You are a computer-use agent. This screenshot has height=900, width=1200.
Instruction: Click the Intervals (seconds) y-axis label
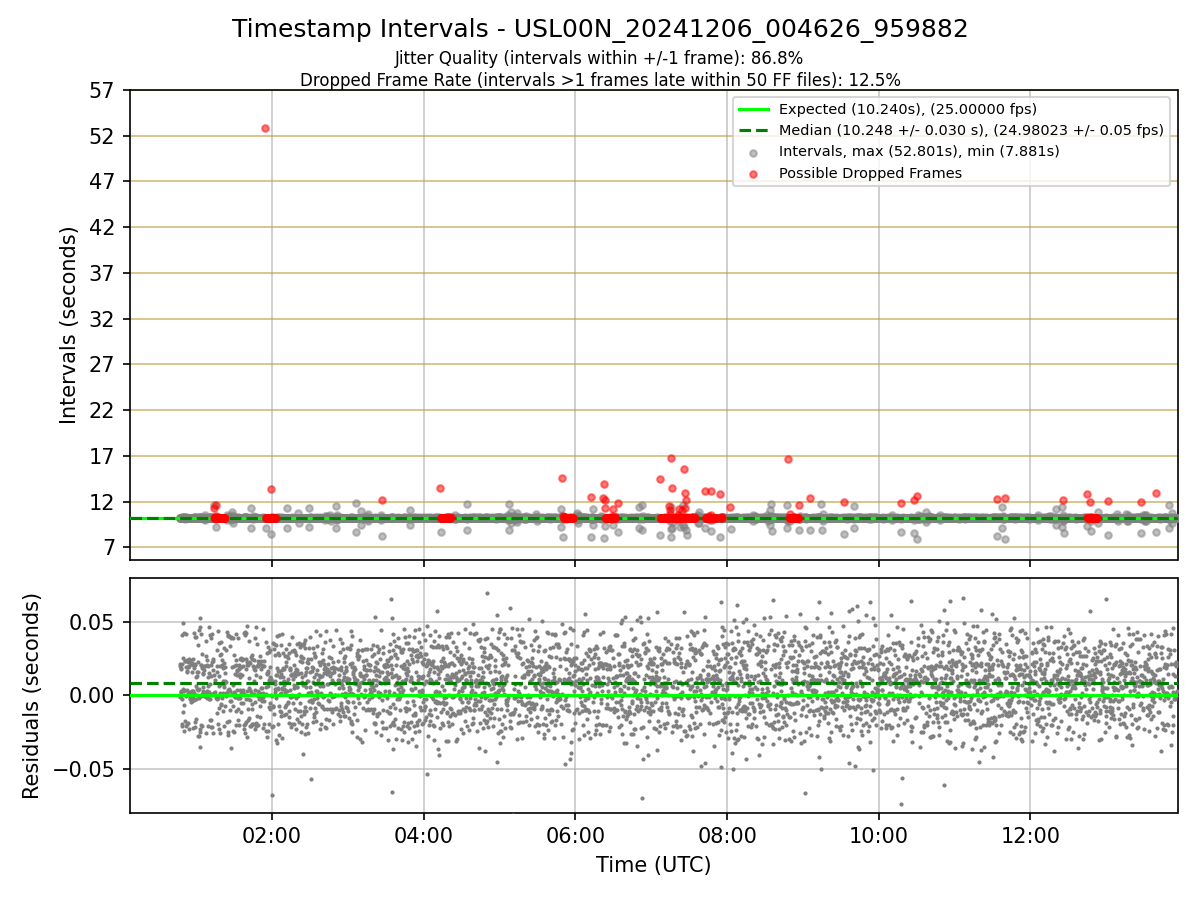(69, 325)
